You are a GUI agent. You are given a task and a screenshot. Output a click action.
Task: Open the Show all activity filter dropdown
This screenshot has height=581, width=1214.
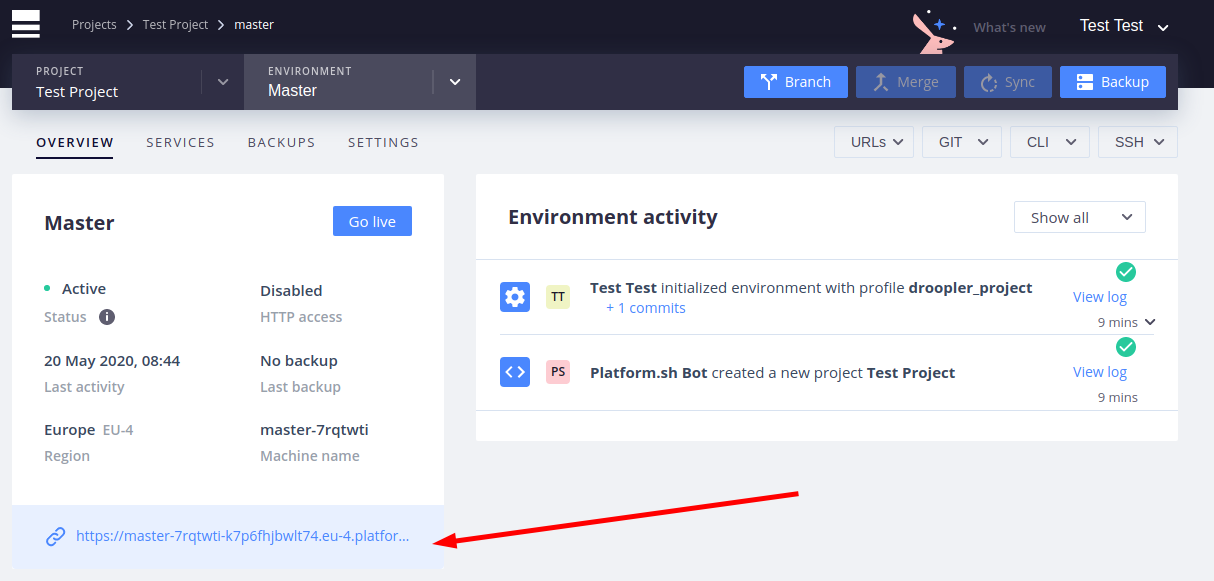click(x=1080, y=217)
